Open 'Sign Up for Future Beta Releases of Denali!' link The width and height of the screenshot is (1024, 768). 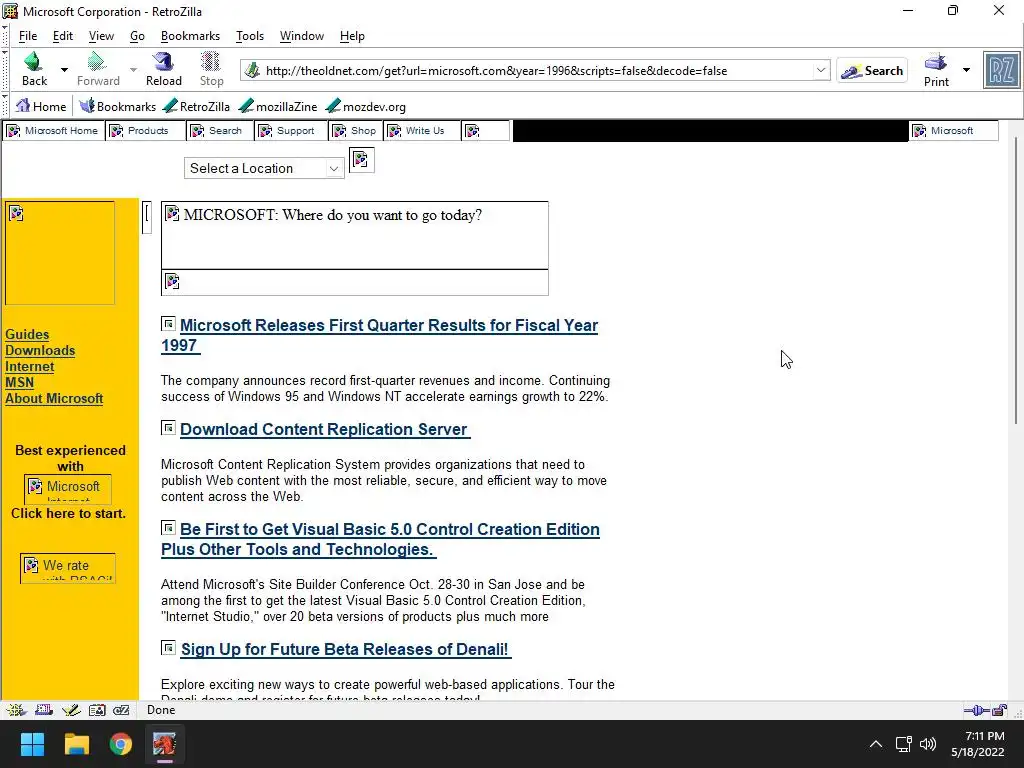pyautogui.click(x=345, y=649)
